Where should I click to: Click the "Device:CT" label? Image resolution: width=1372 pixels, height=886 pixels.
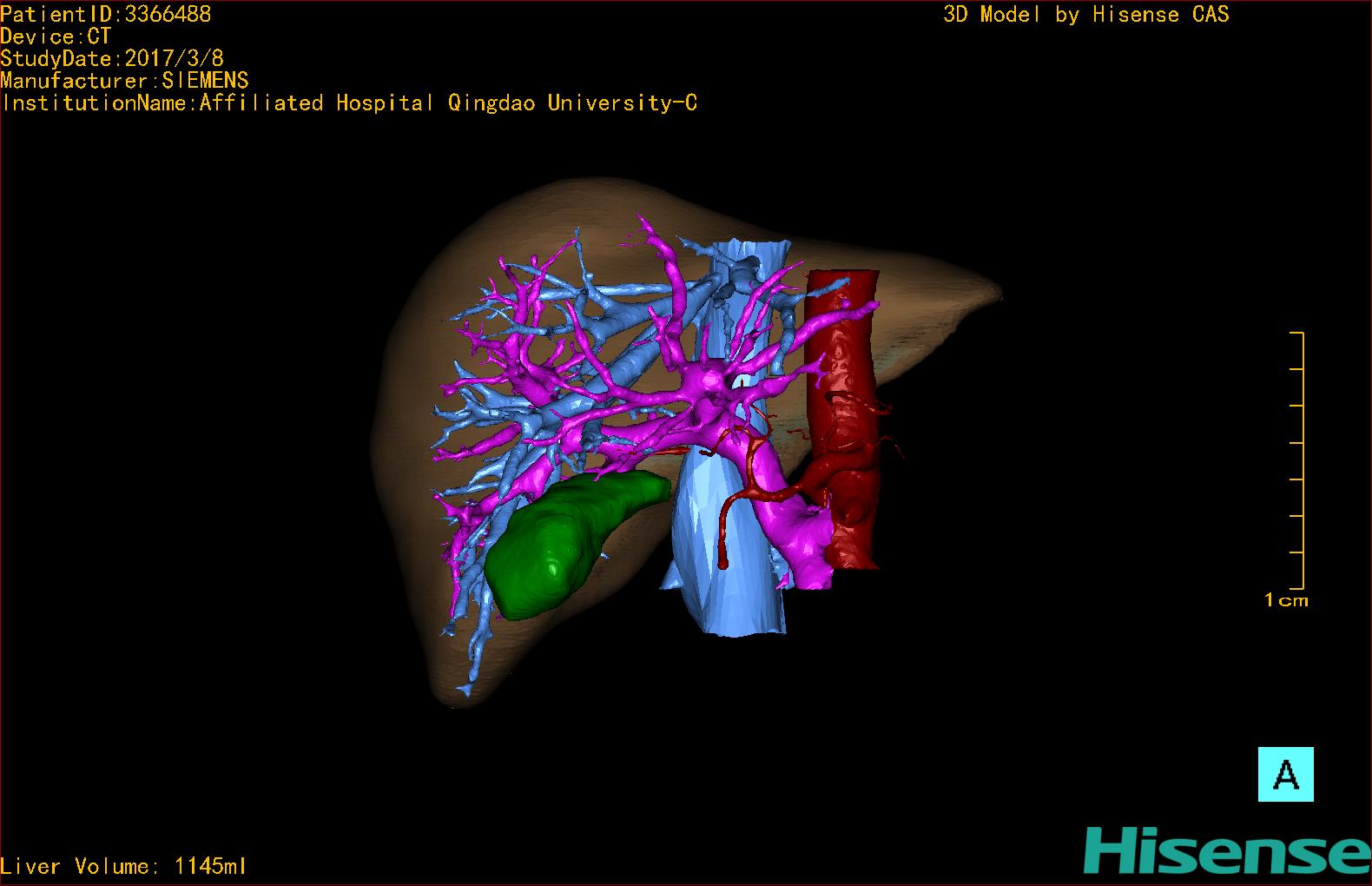56,36
